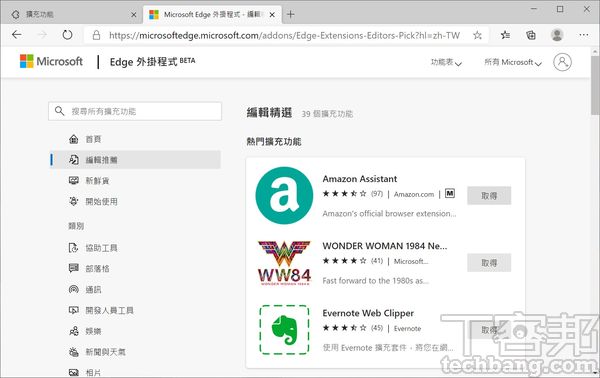The image size is (600, 378).
Task: Expand the 功能表 dropdown
Action: pyautogui.click(x=446, y=62)
